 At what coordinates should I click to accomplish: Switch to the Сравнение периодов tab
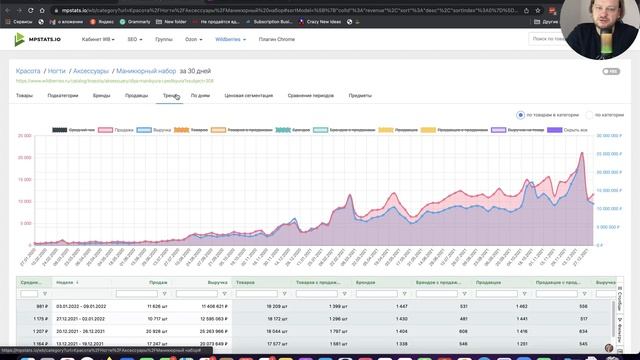click(311, 96)
